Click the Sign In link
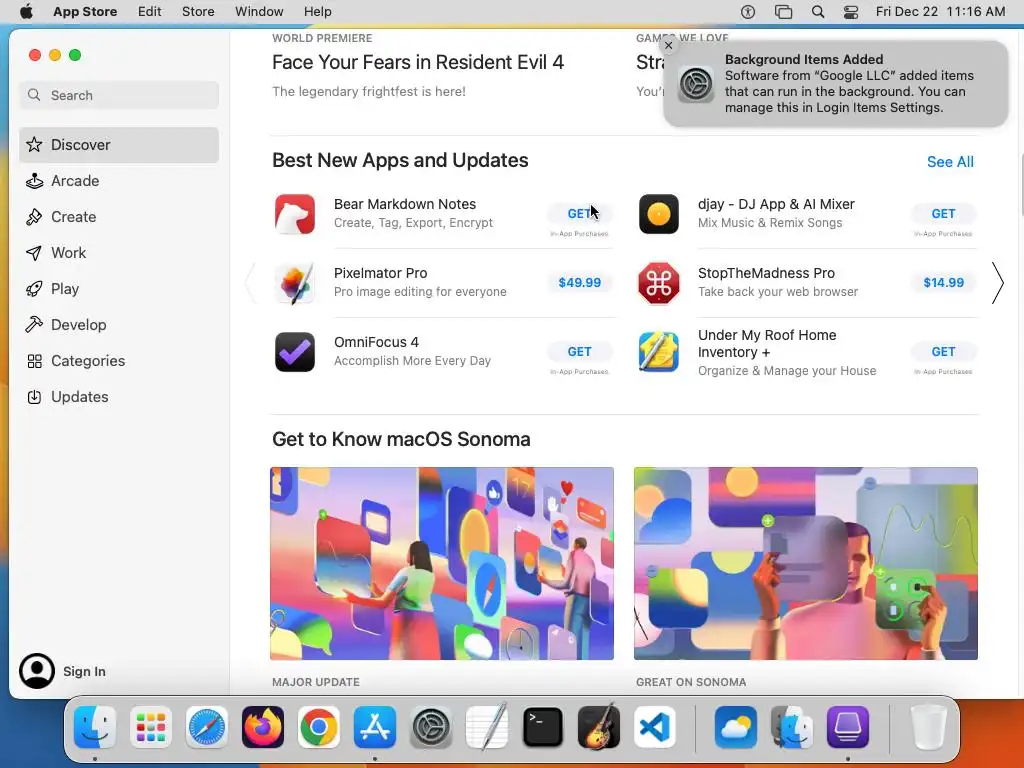 pyautogui.click(x=84, y=671)
